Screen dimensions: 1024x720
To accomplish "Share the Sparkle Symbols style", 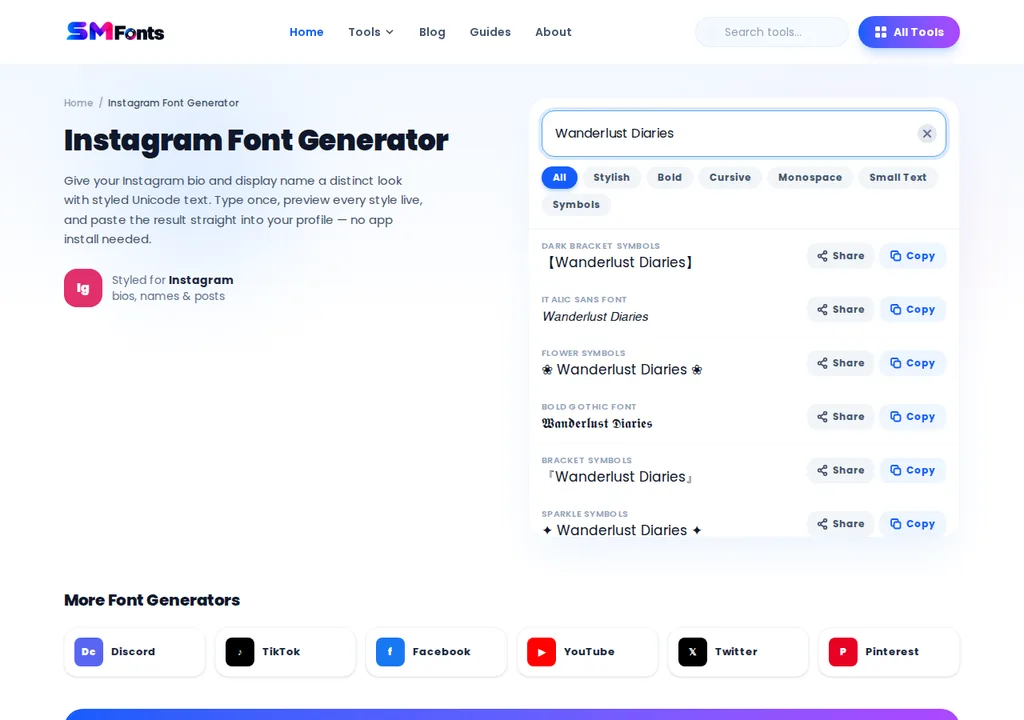I will point(840,524).
